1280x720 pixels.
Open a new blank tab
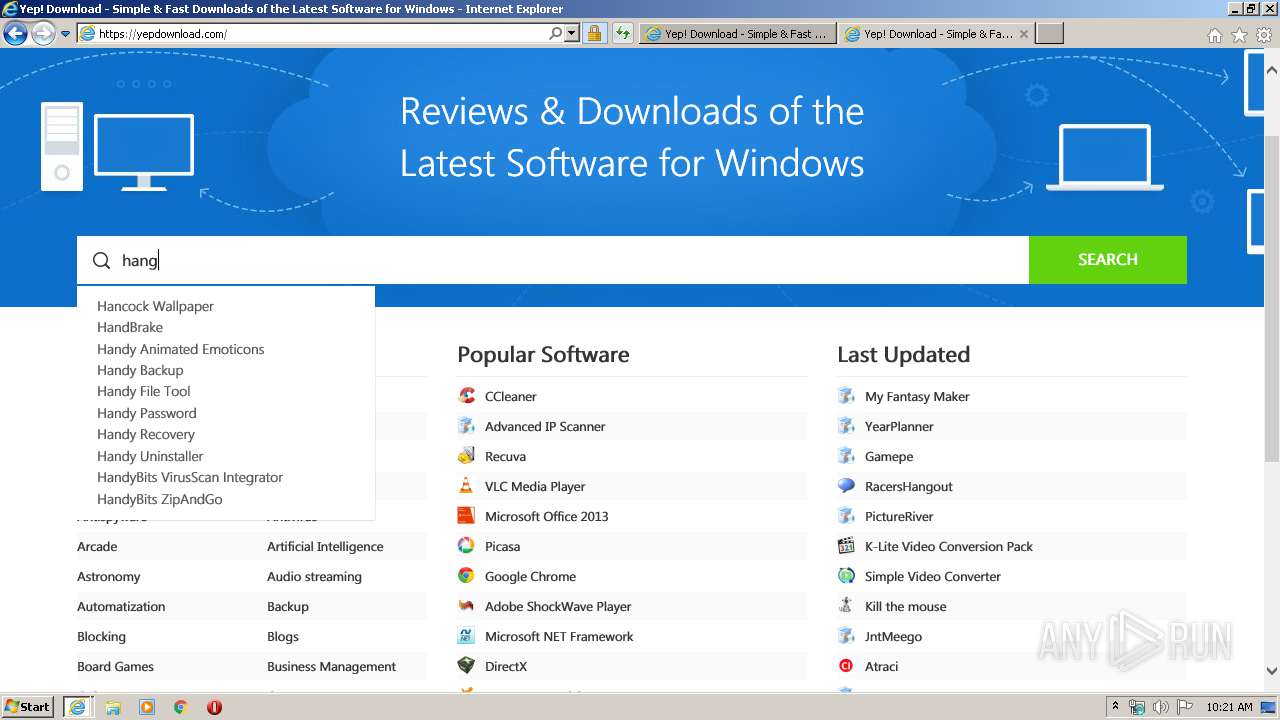point(1049,33)
